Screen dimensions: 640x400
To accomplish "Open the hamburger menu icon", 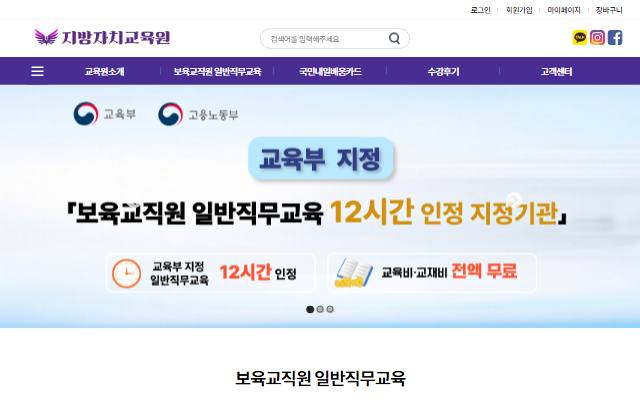I will tap(38, 71).
